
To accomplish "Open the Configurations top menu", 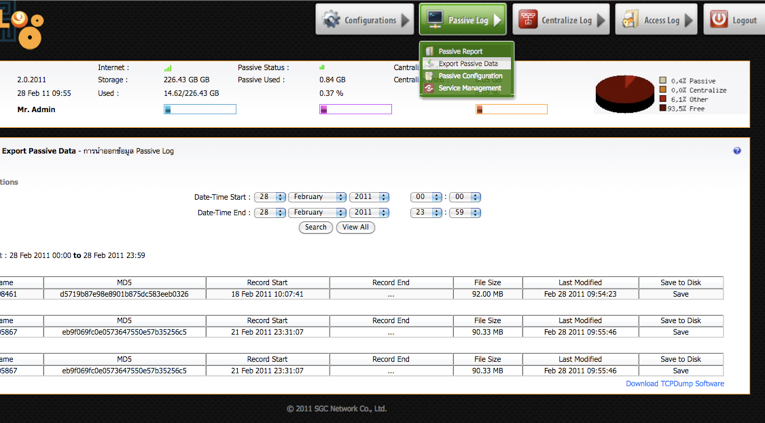I will 364,20.
